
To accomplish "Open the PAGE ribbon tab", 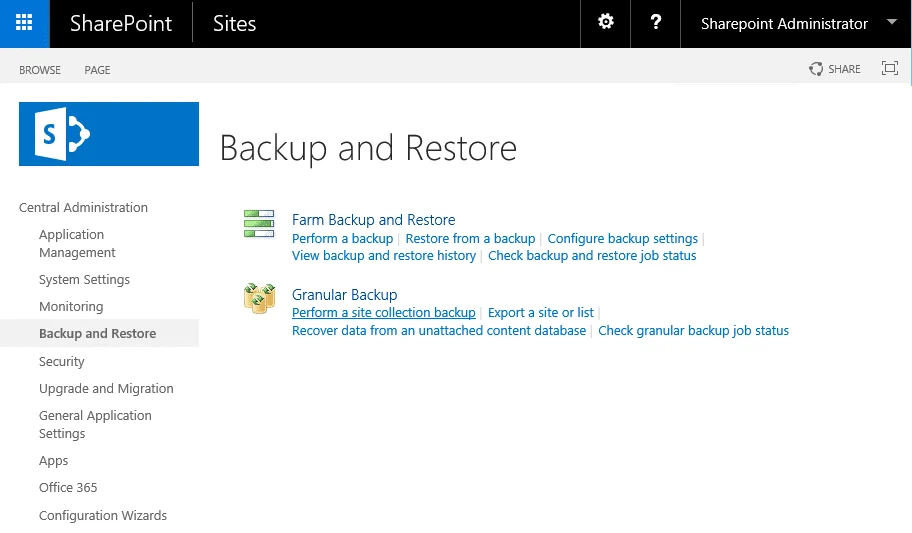I will pyautogui.click(x=97, y=70).
